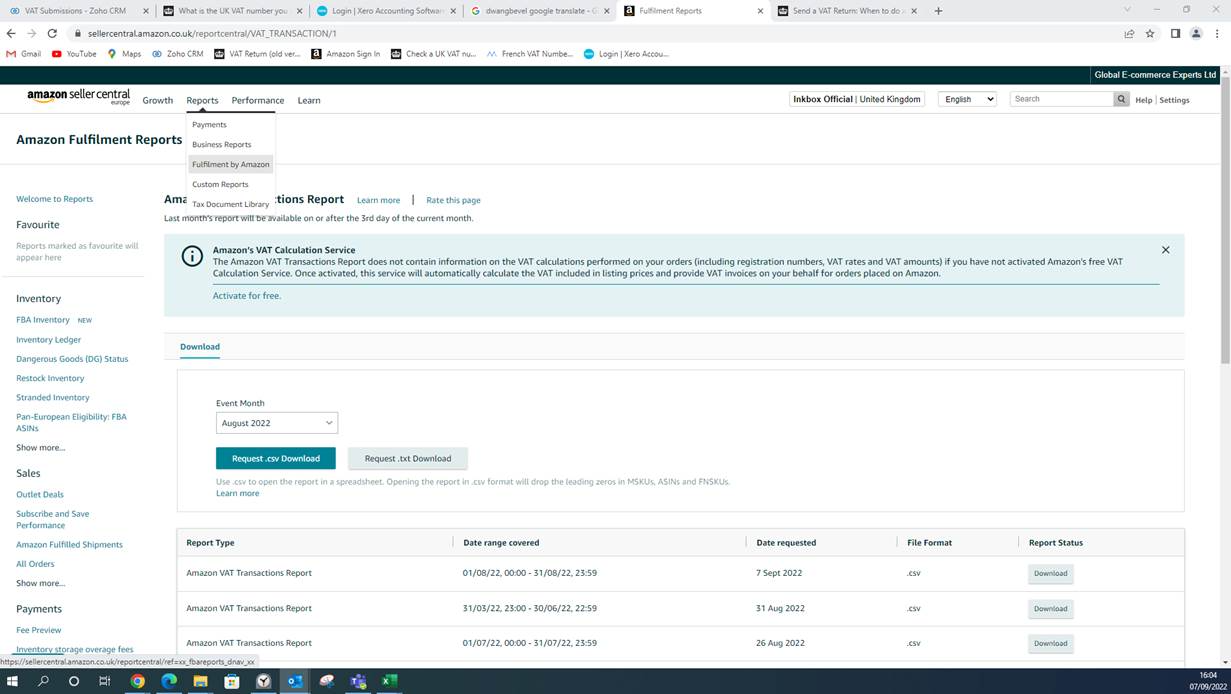The width and height of the screenshot is (1231, 694).
Task: Click the browser address bar URL
Action: pos(212,33)
